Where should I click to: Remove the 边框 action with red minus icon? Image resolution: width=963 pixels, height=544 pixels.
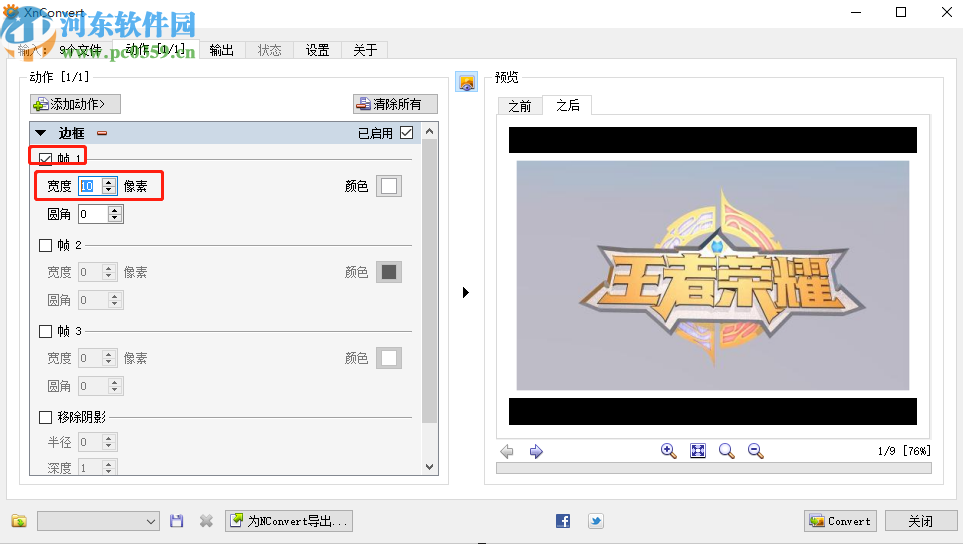[101, 133]
